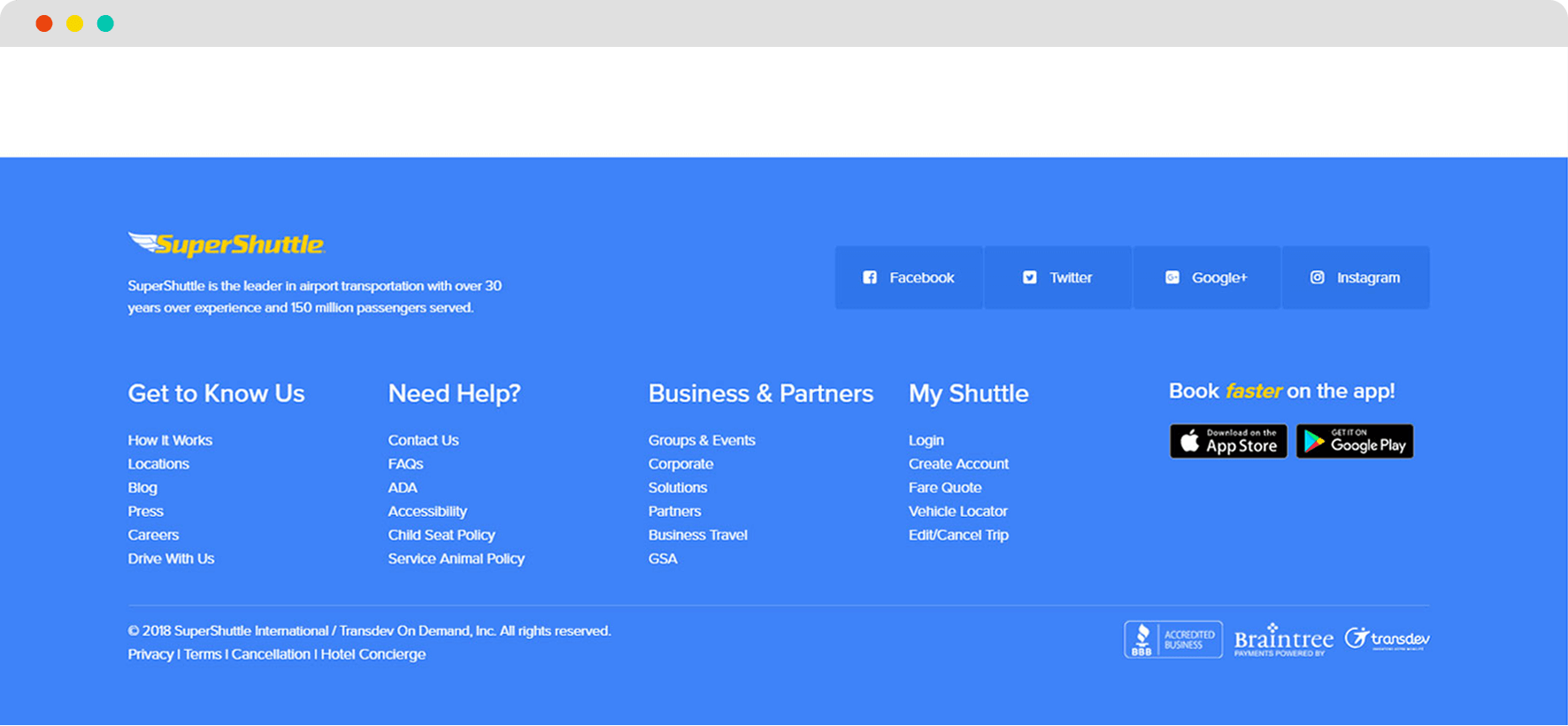This screenshot has height=726, width=1568.
Task: Open the Blog link
Action: [x=142, y=488]
